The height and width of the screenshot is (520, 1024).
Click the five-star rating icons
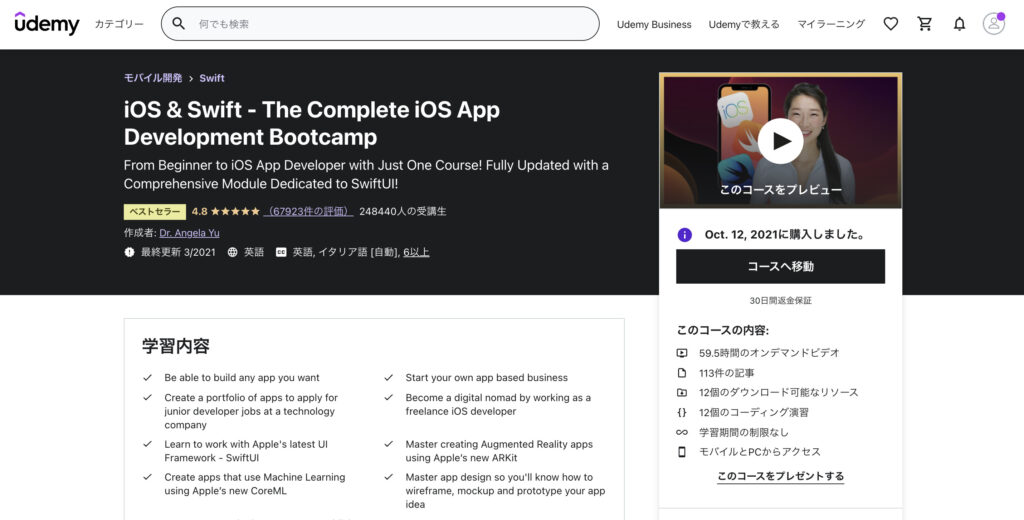(x=235, y=212)
